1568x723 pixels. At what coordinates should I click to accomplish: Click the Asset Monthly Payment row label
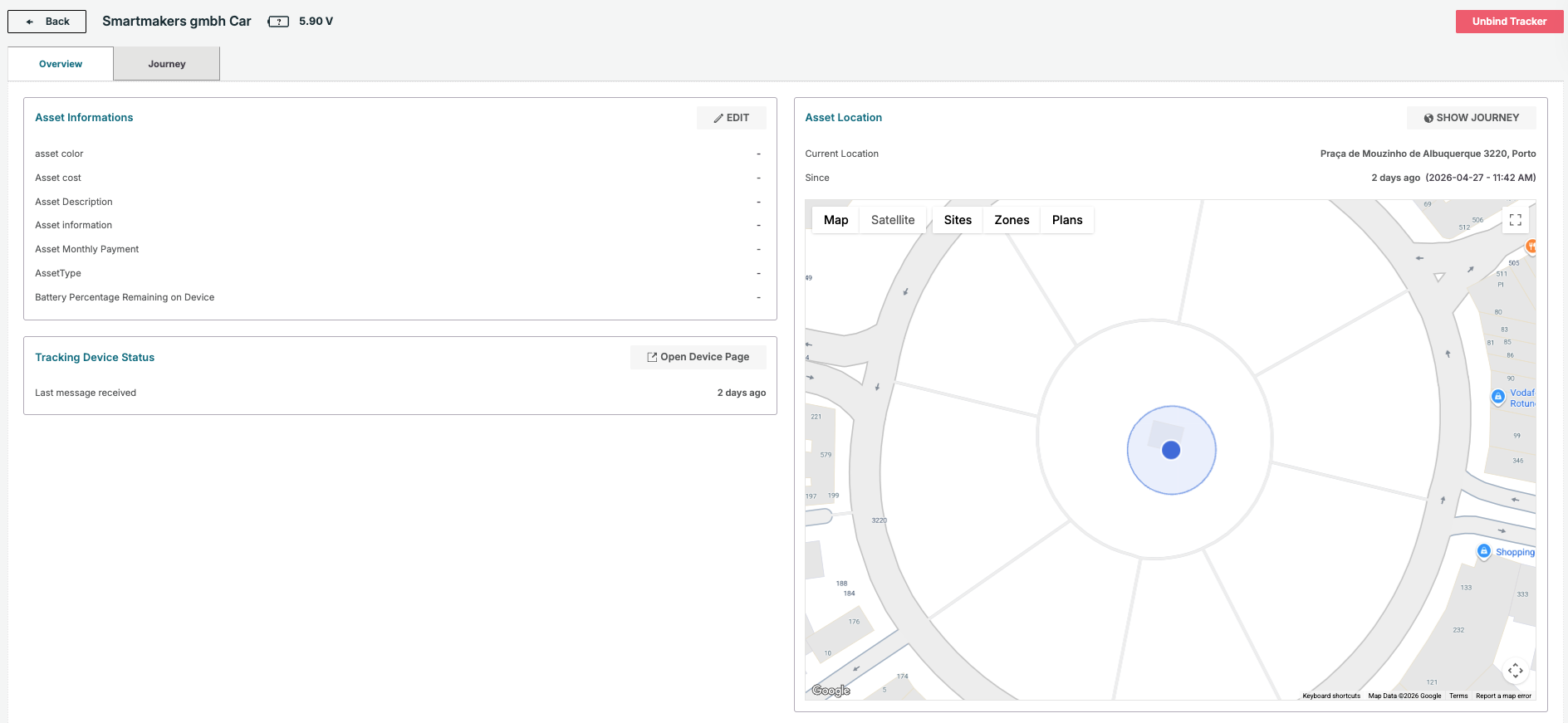point(87,249)
